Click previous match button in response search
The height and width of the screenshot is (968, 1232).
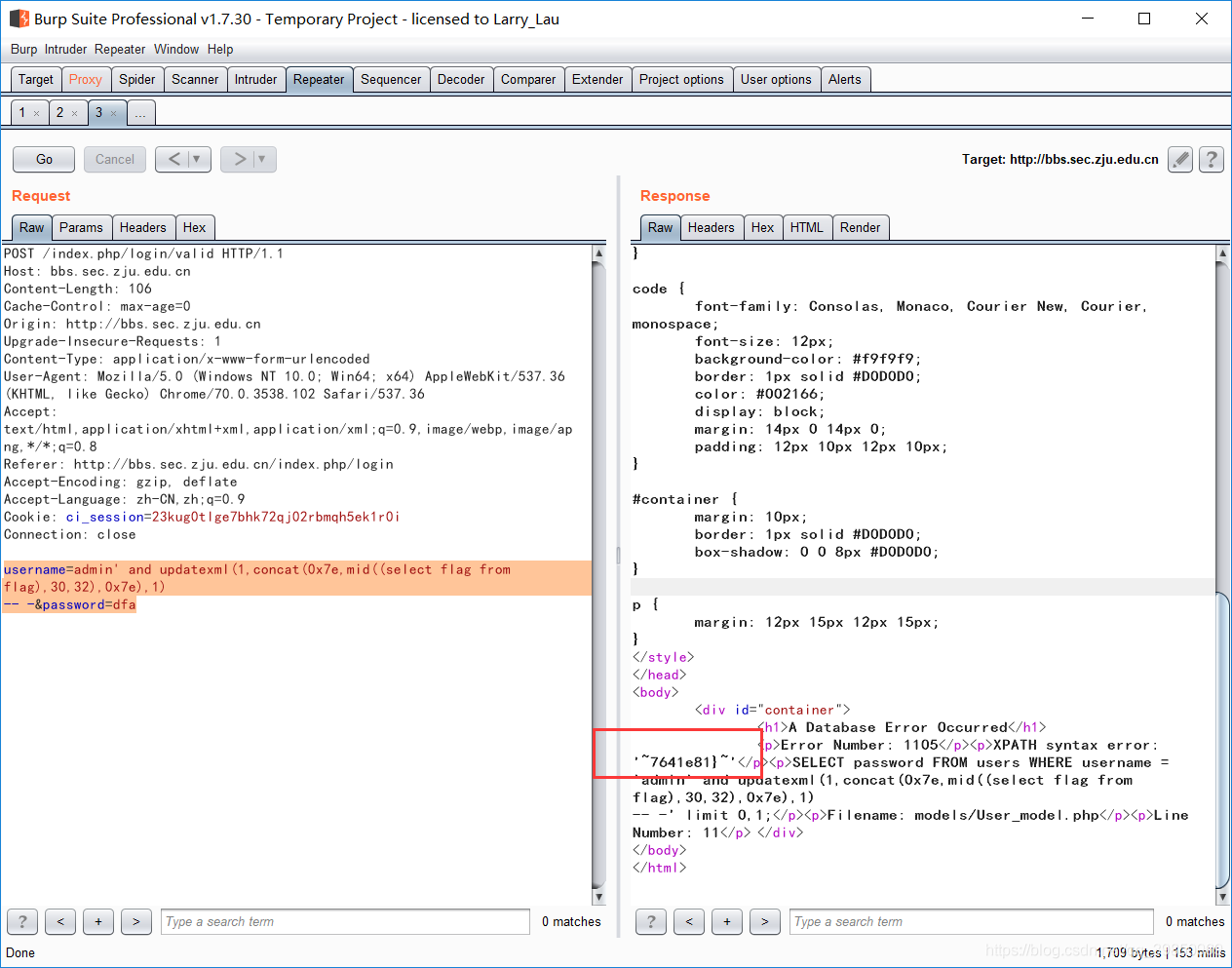tap(689, 921)
